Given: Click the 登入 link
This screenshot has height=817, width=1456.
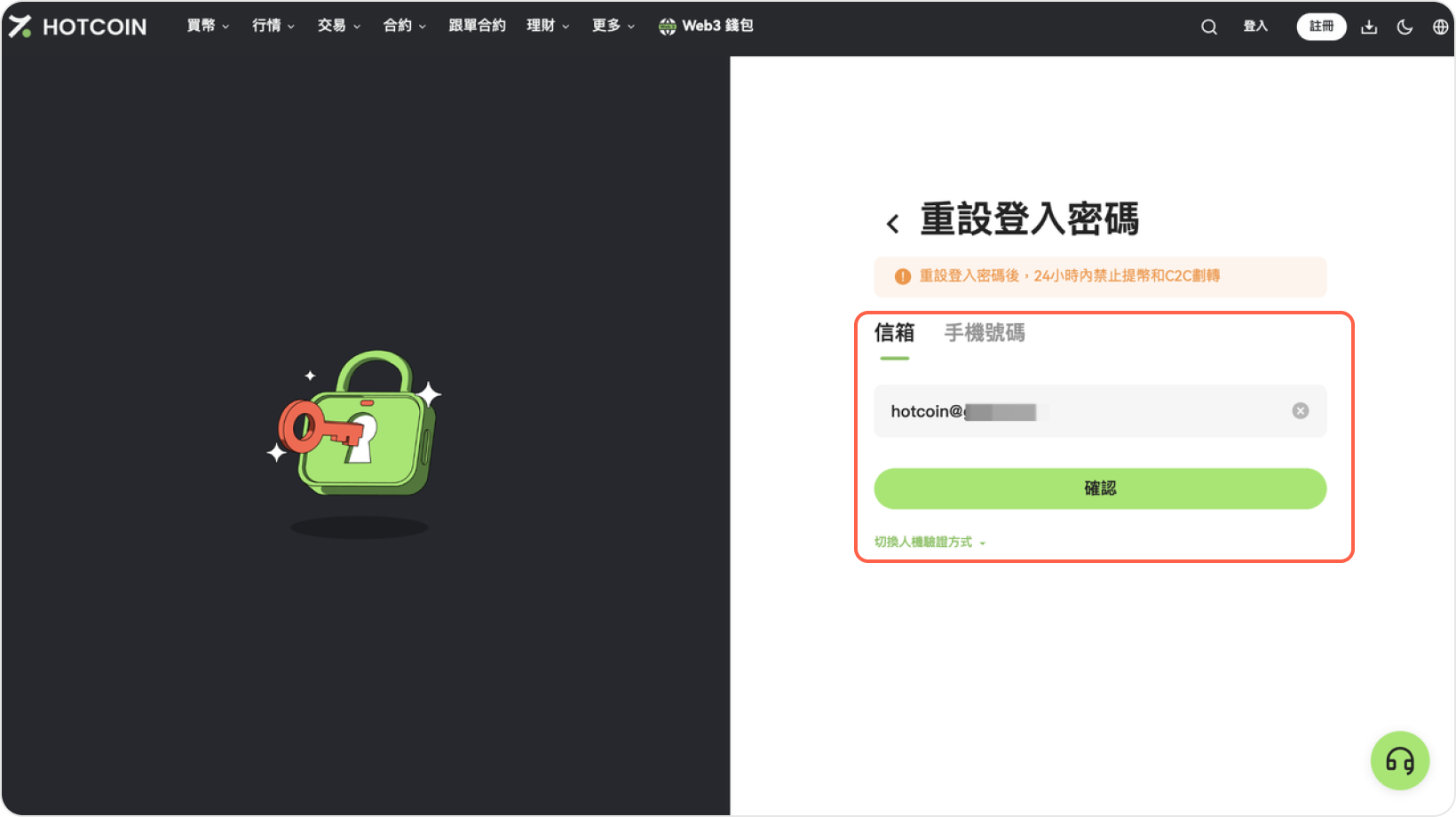Looking at the screenshot, I should click(1254, 27).
